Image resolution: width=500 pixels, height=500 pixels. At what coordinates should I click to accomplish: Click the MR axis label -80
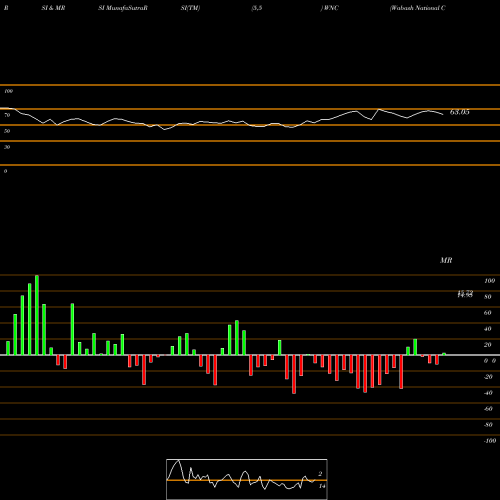tap(488, 425)
